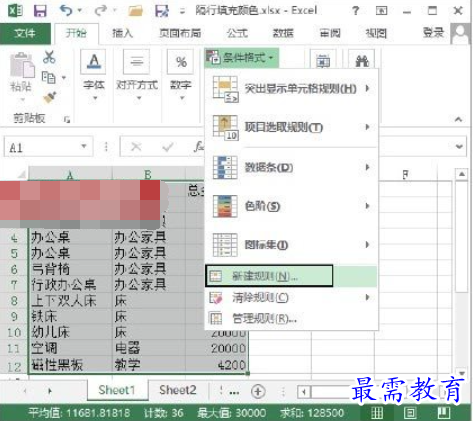Screen dimensions: 473x421
Task: Open the 条件格式 dropdown button
Action: tap(242, 58)
